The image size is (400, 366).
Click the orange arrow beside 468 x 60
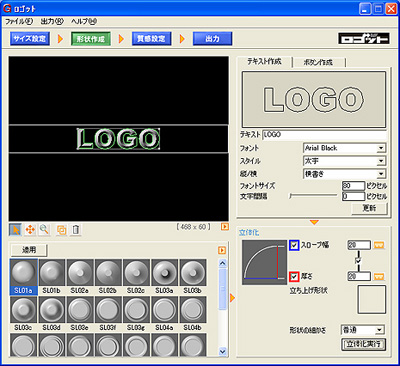pyautogui.click(x=225, y=227)
